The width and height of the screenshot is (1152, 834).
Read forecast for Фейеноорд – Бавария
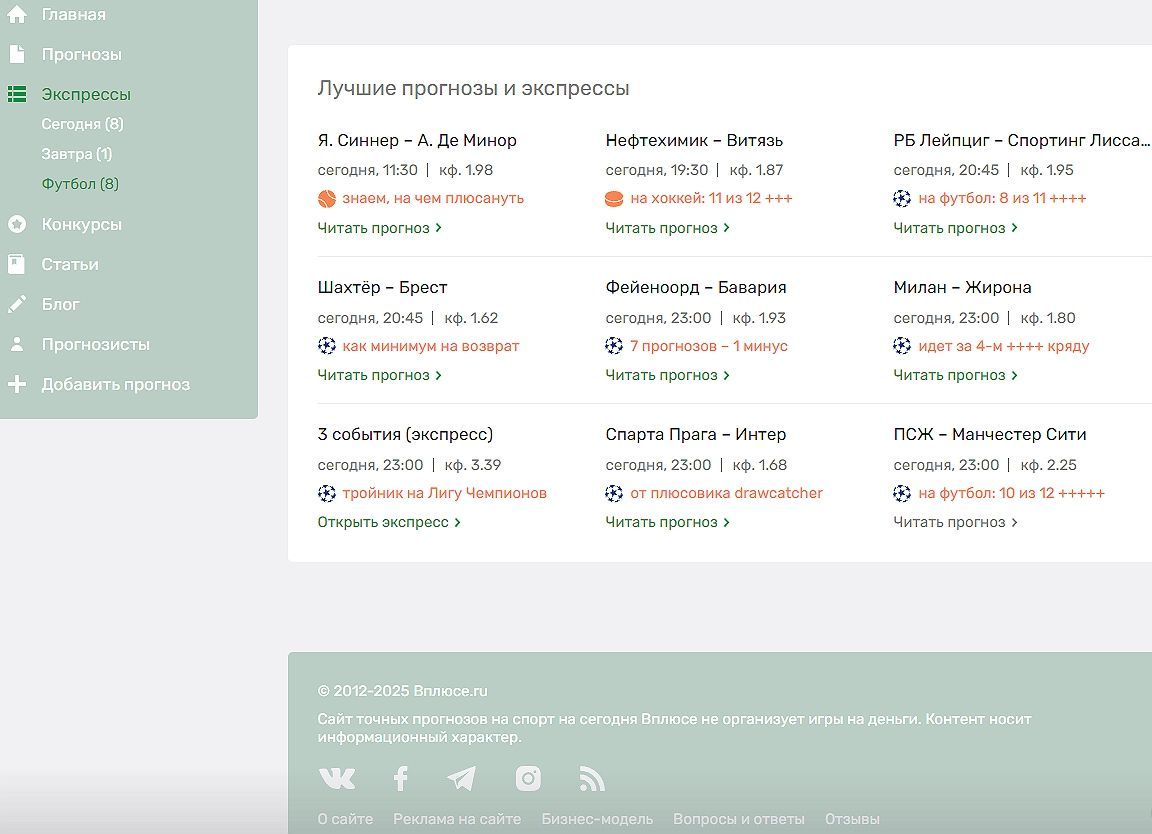668,375
